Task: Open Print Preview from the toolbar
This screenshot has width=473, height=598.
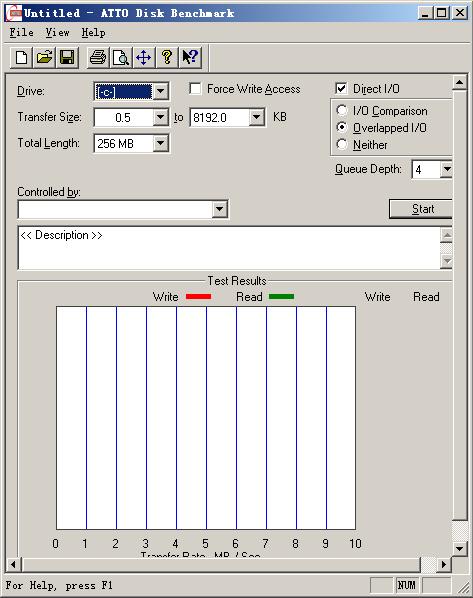Action: 121,58
